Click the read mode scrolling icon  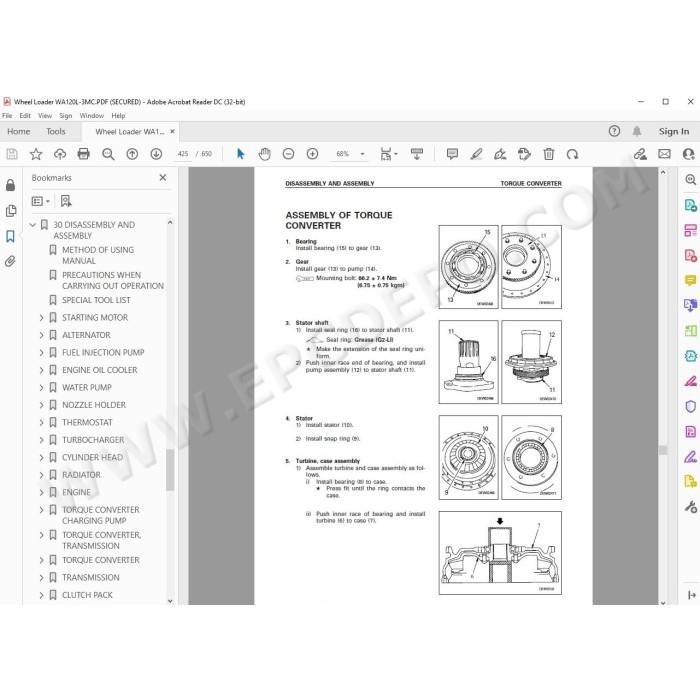point(417,154)
